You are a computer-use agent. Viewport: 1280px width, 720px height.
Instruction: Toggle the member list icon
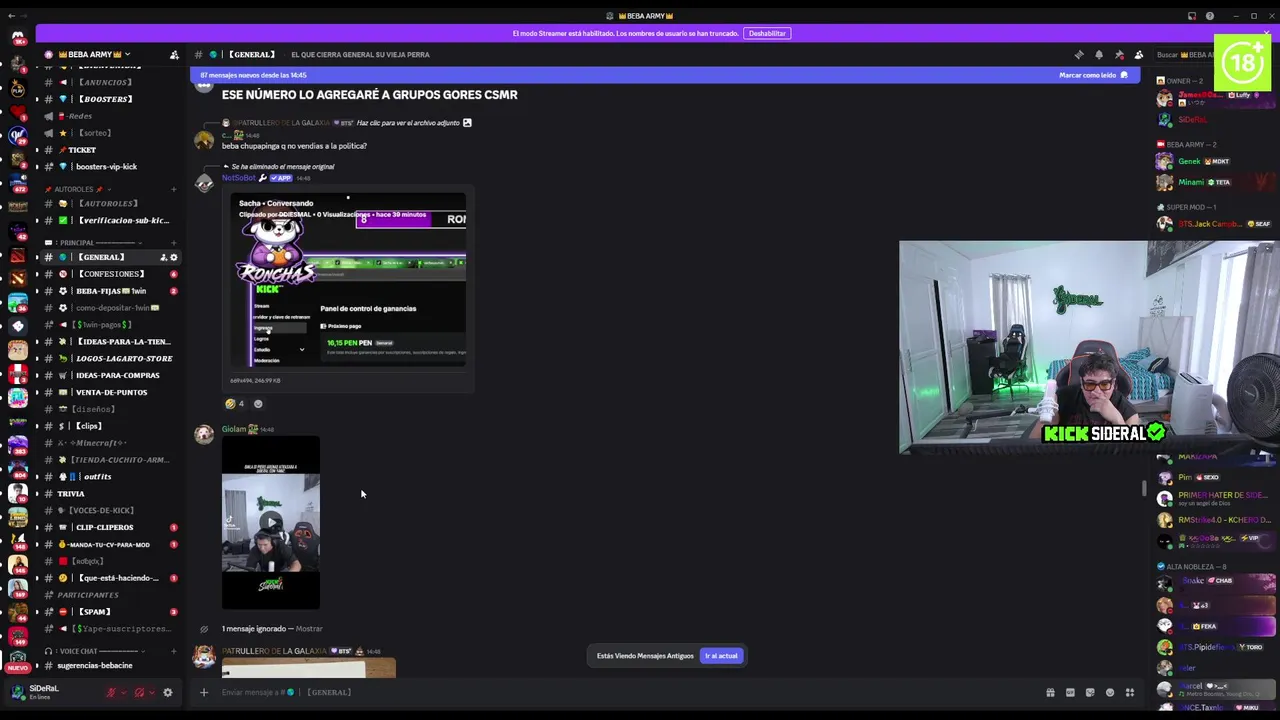(x=1138, y=55)
